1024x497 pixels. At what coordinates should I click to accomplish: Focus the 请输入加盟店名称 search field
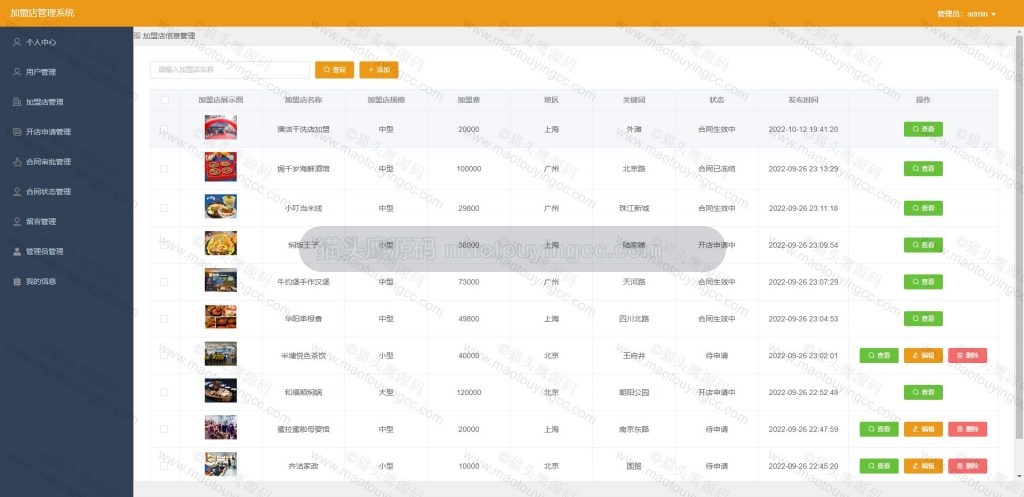(230, 69)
